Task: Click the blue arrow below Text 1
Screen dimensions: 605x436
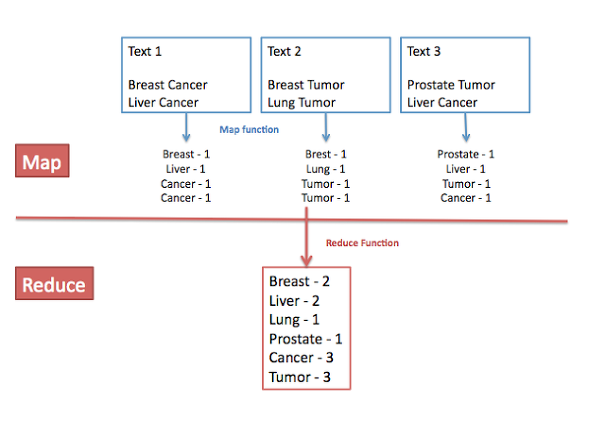Action: [x=186, y=127]
